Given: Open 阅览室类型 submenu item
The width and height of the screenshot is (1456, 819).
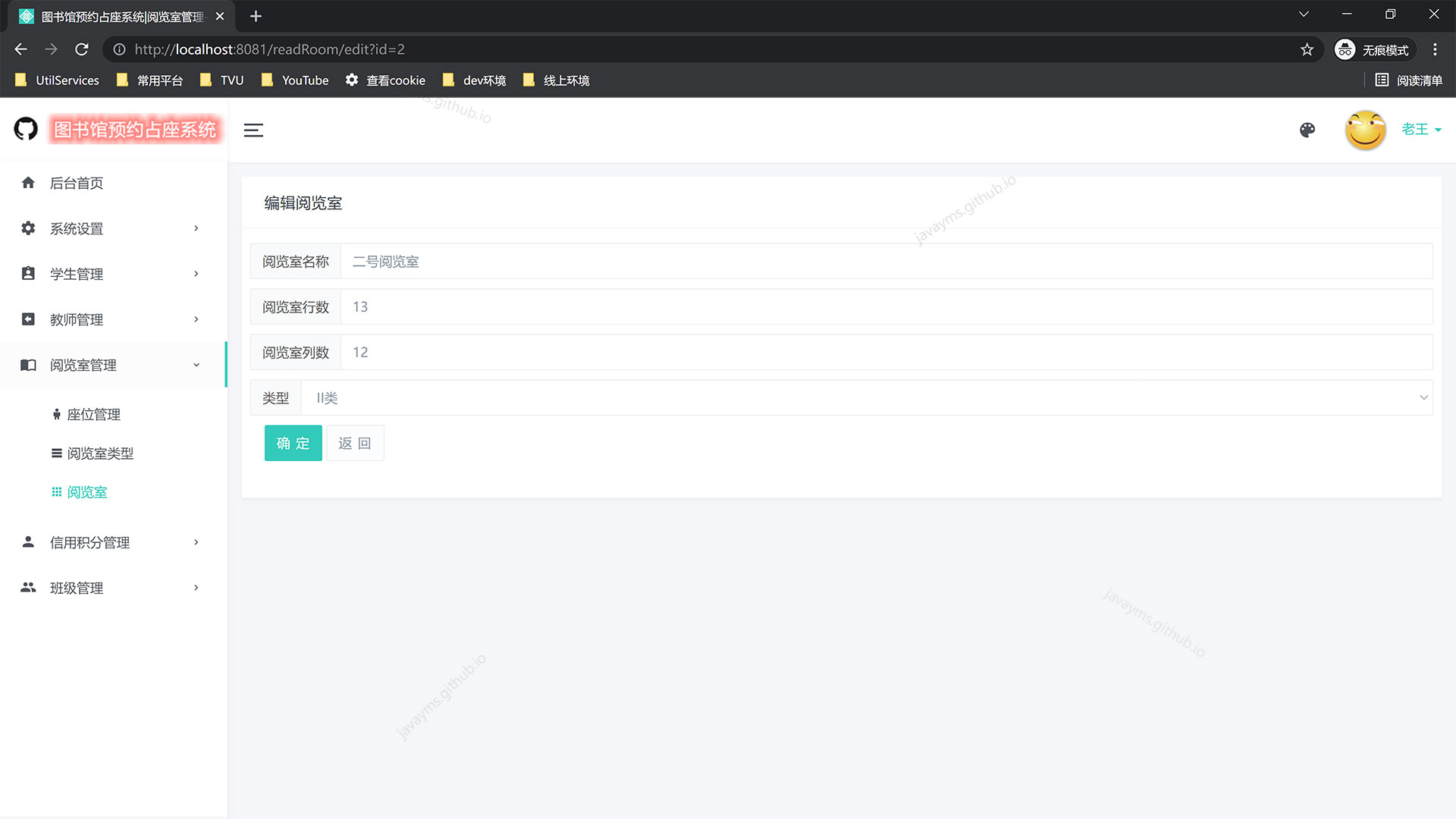Looking at the screenshot, I should [x=99, y=453].
